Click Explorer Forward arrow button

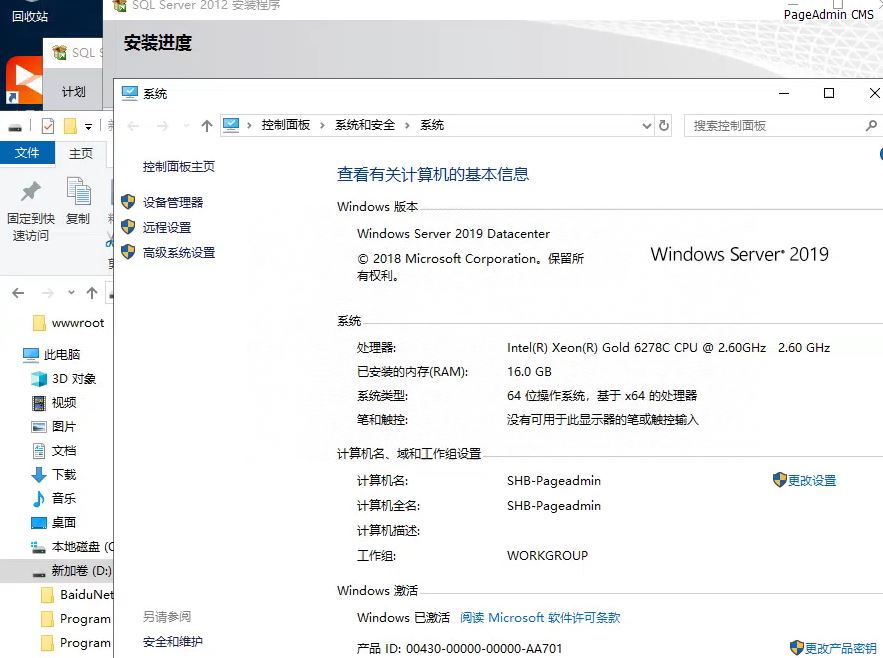[x=48, y=293]
